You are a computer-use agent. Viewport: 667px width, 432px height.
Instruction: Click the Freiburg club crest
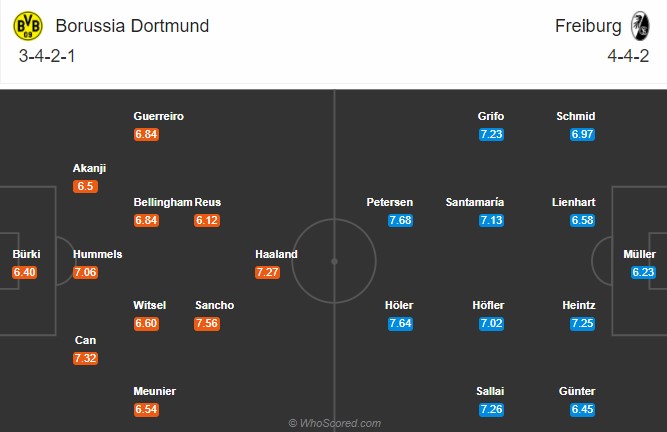click(640, 26)
